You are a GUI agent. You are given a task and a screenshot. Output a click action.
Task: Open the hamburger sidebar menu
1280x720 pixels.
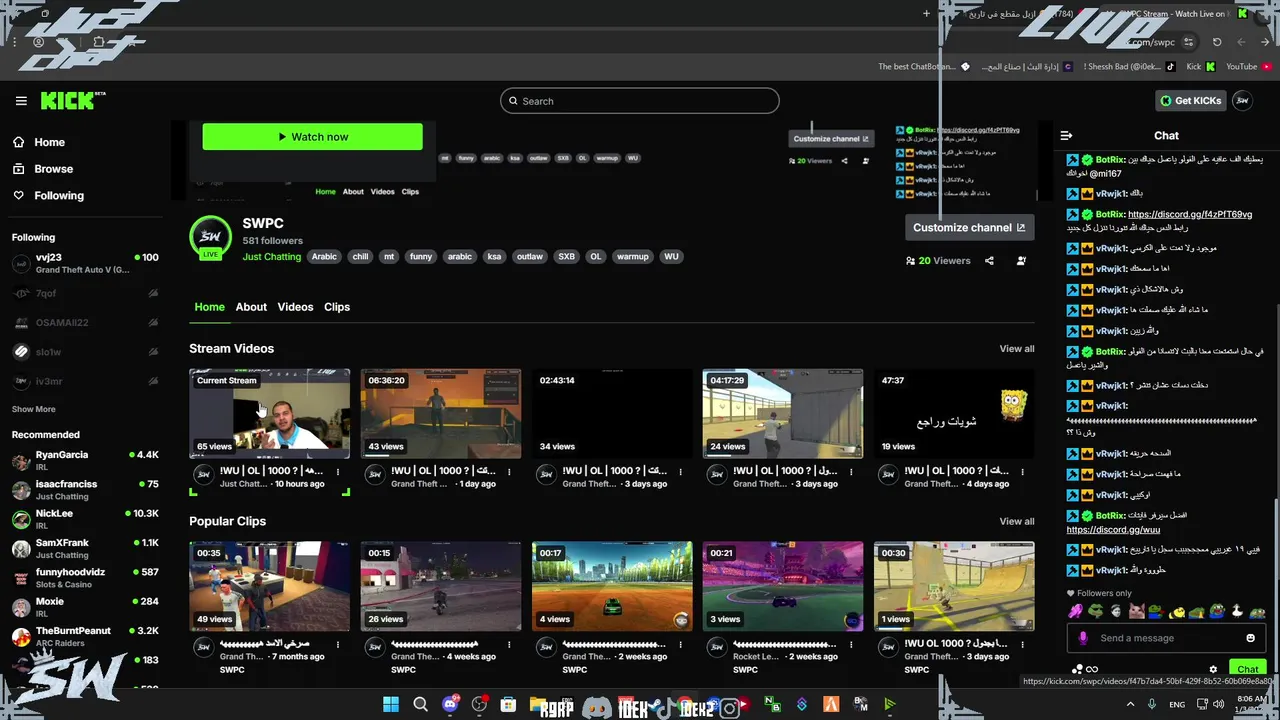tap(21, 101)
